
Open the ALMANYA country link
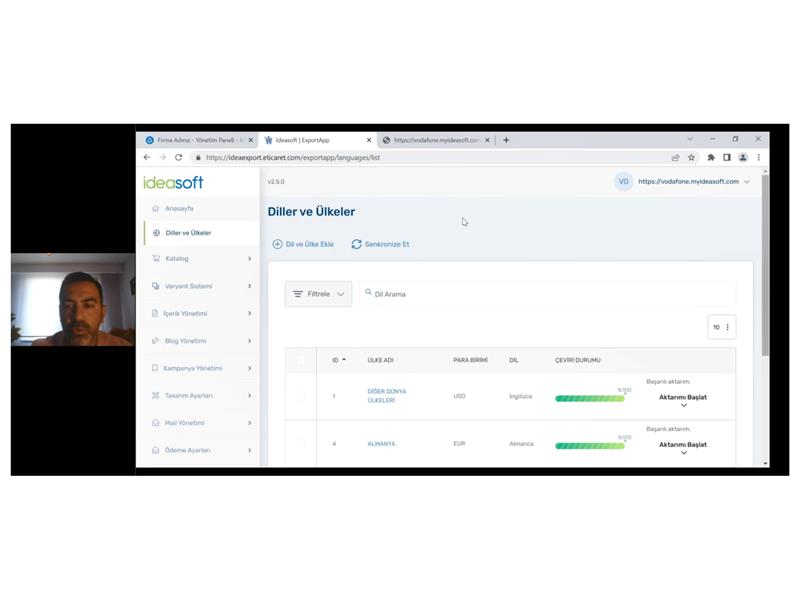click(381, 444)
